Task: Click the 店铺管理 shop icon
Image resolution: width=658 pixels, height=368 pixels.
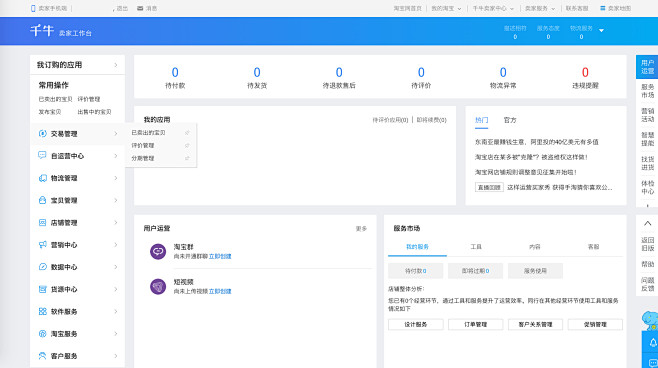Action: coord(42,222)
